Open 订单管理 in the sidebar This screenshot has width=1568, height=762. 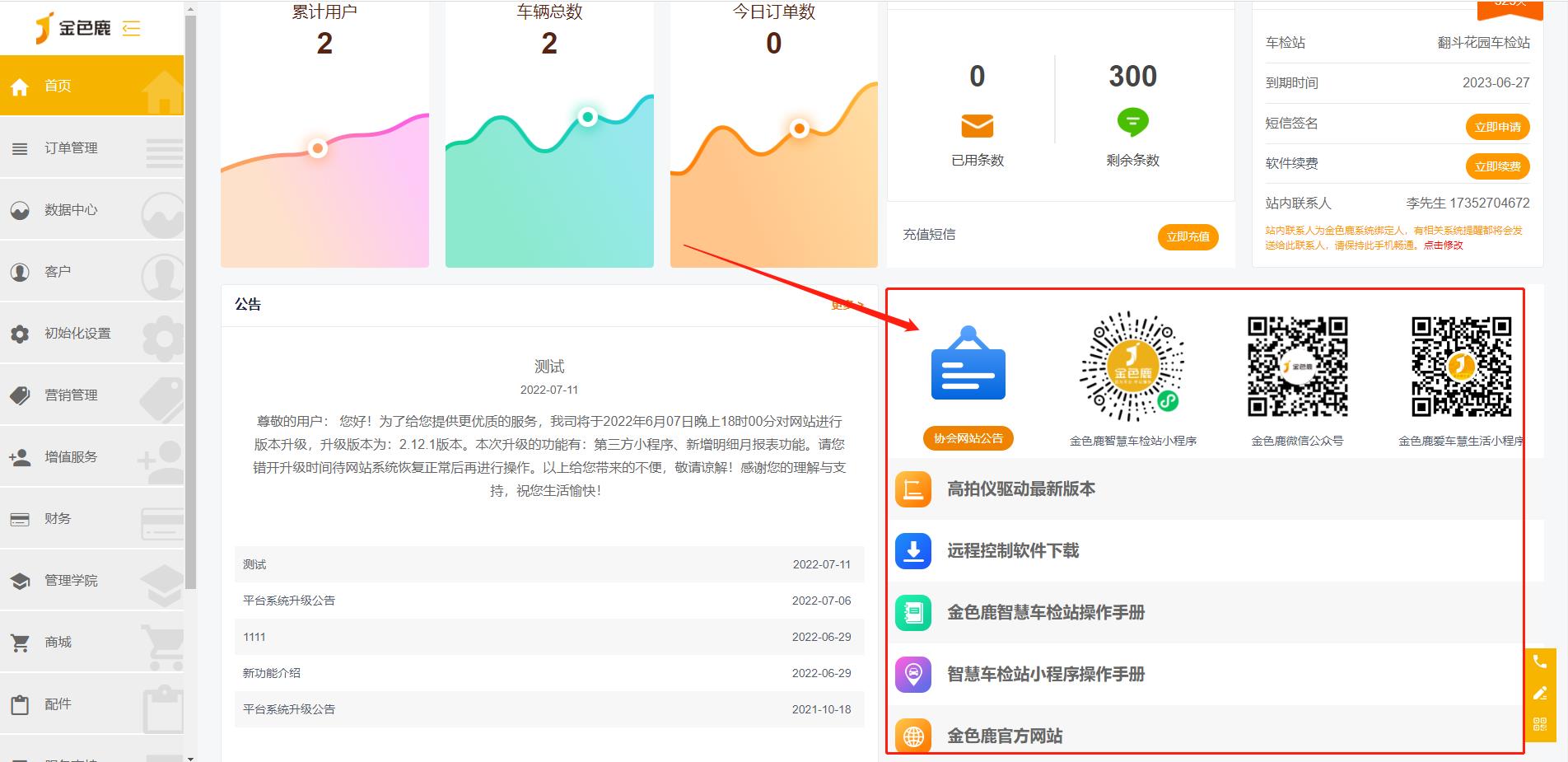91,148
